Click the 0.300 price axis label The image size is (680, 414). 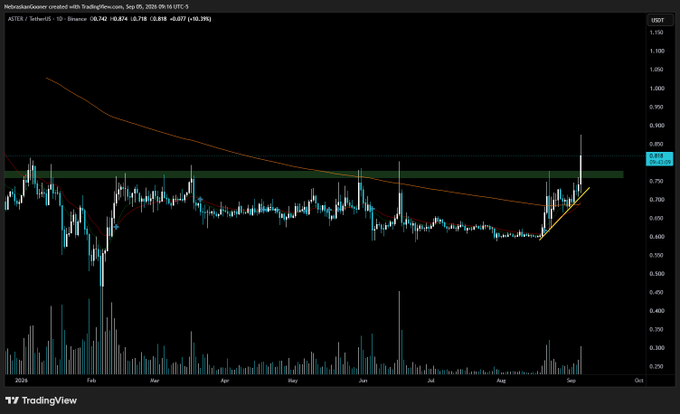(x=657, y=348)
